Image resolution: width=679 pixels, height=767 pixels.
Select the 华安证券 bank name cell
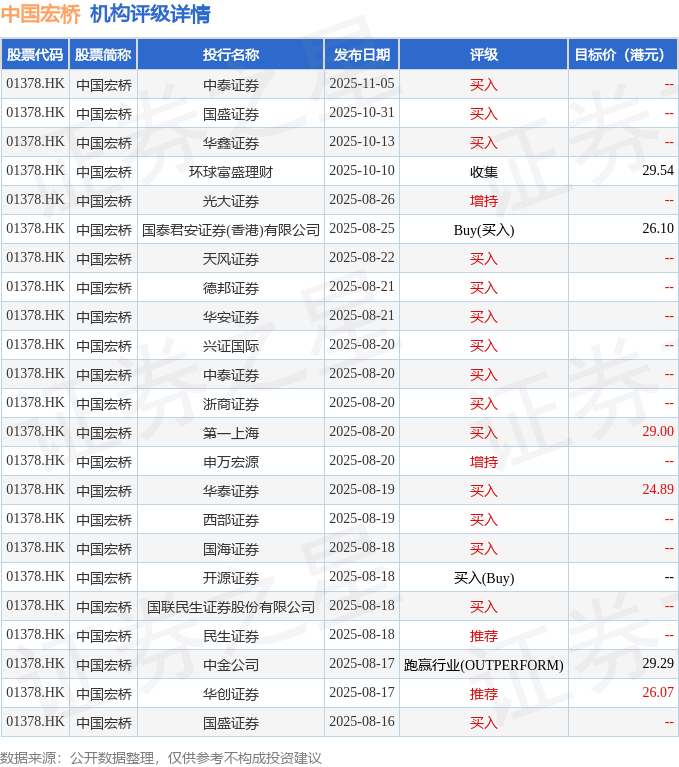[231, 317]
